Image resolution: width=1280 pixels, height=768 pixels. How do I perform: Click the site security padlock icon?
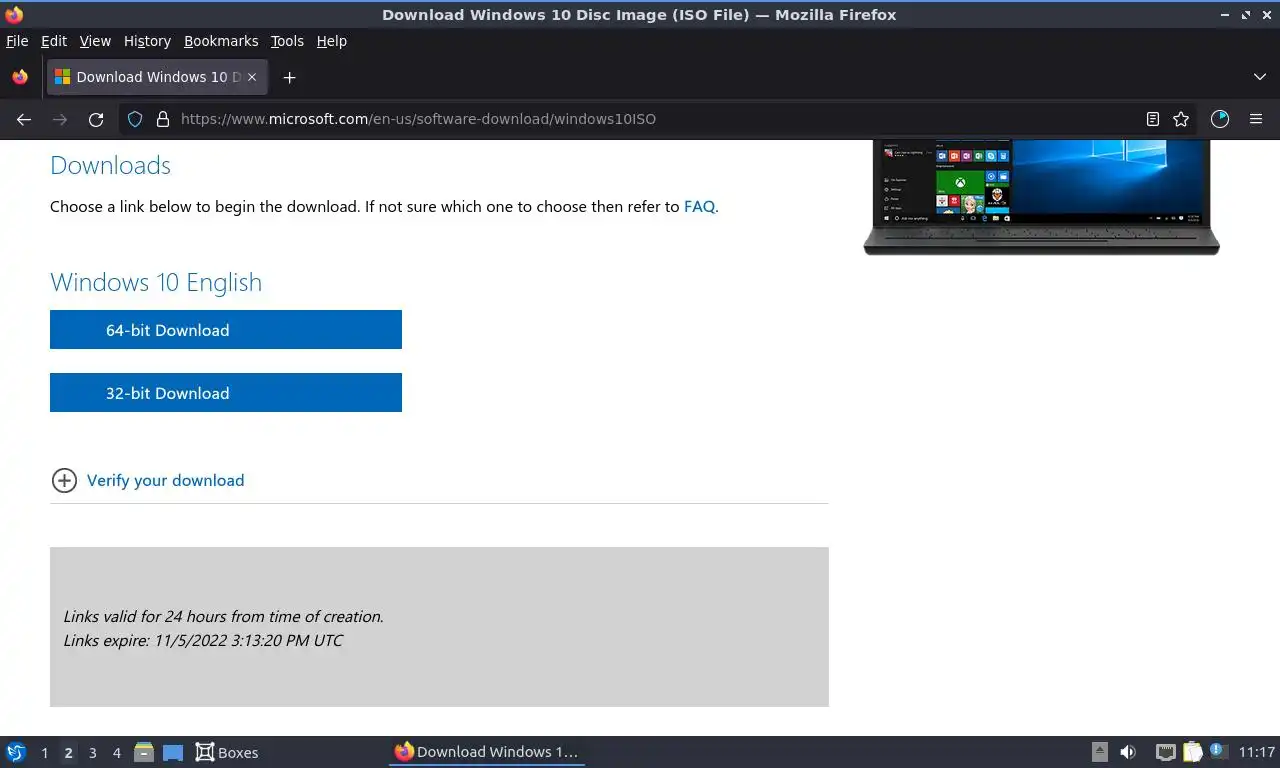pos(163,119)
